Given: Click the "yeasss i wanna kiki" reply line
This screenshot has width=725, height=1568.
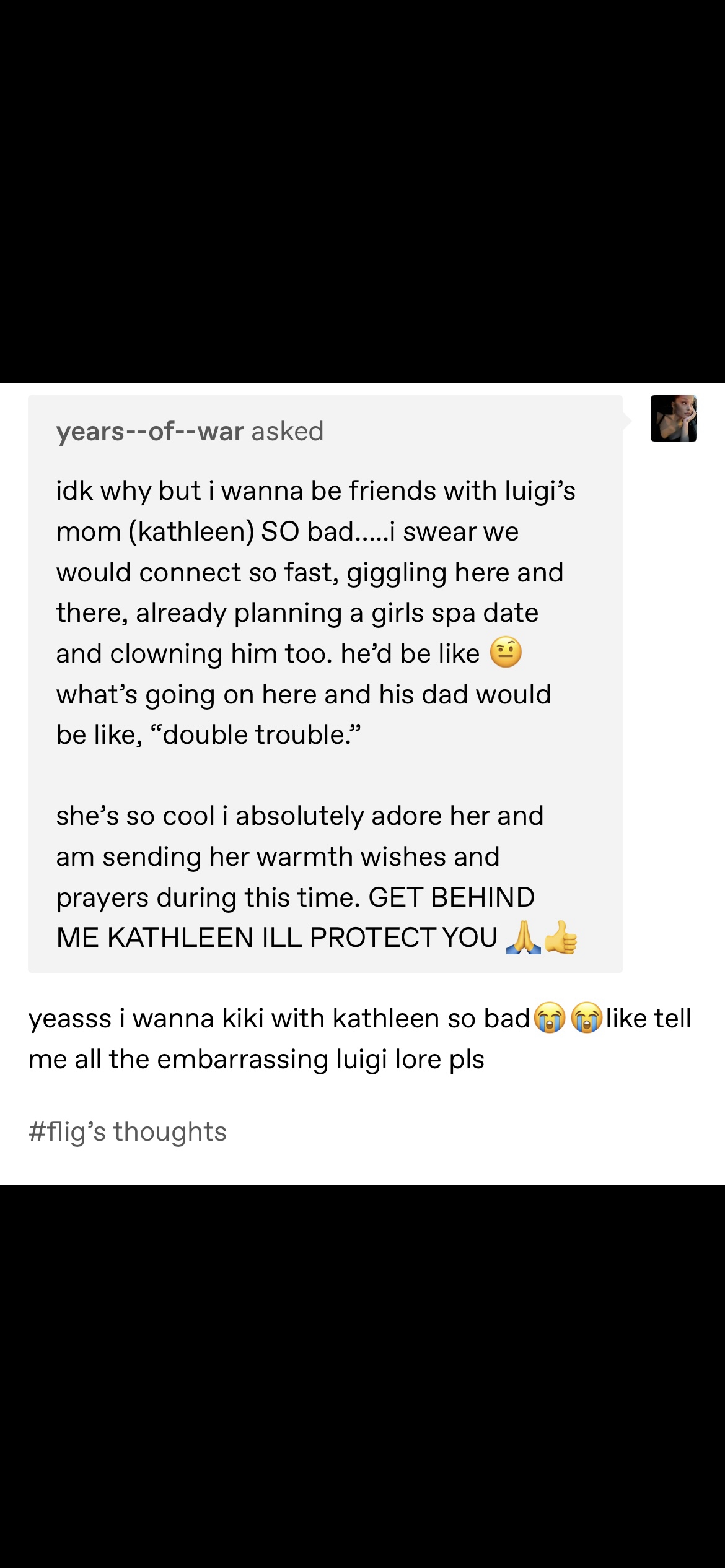Looking at the screenshot, I should tap(360, 1018).
